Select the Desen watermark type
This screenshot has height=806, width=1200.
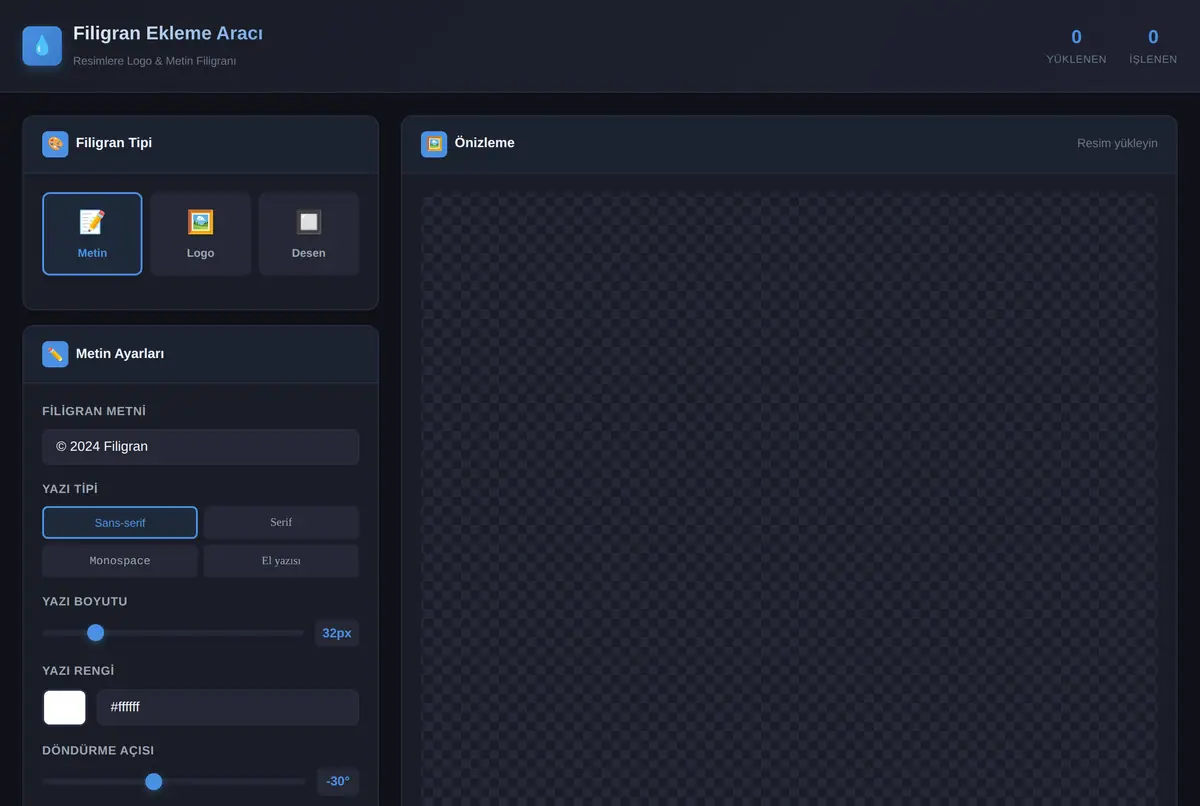click(308, 234)
